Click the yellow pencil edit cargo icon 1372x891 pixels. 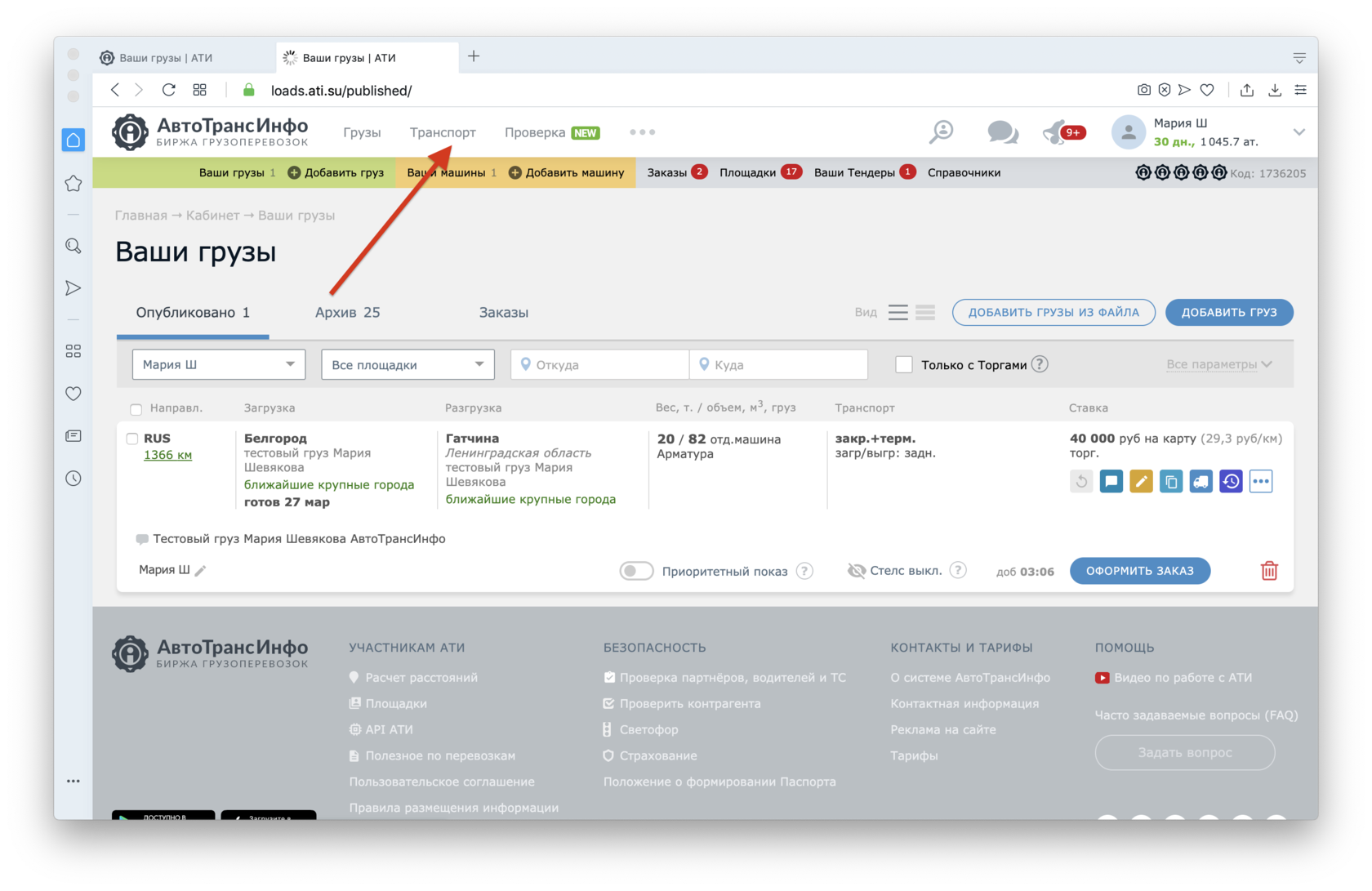(x=1141, y=482)
